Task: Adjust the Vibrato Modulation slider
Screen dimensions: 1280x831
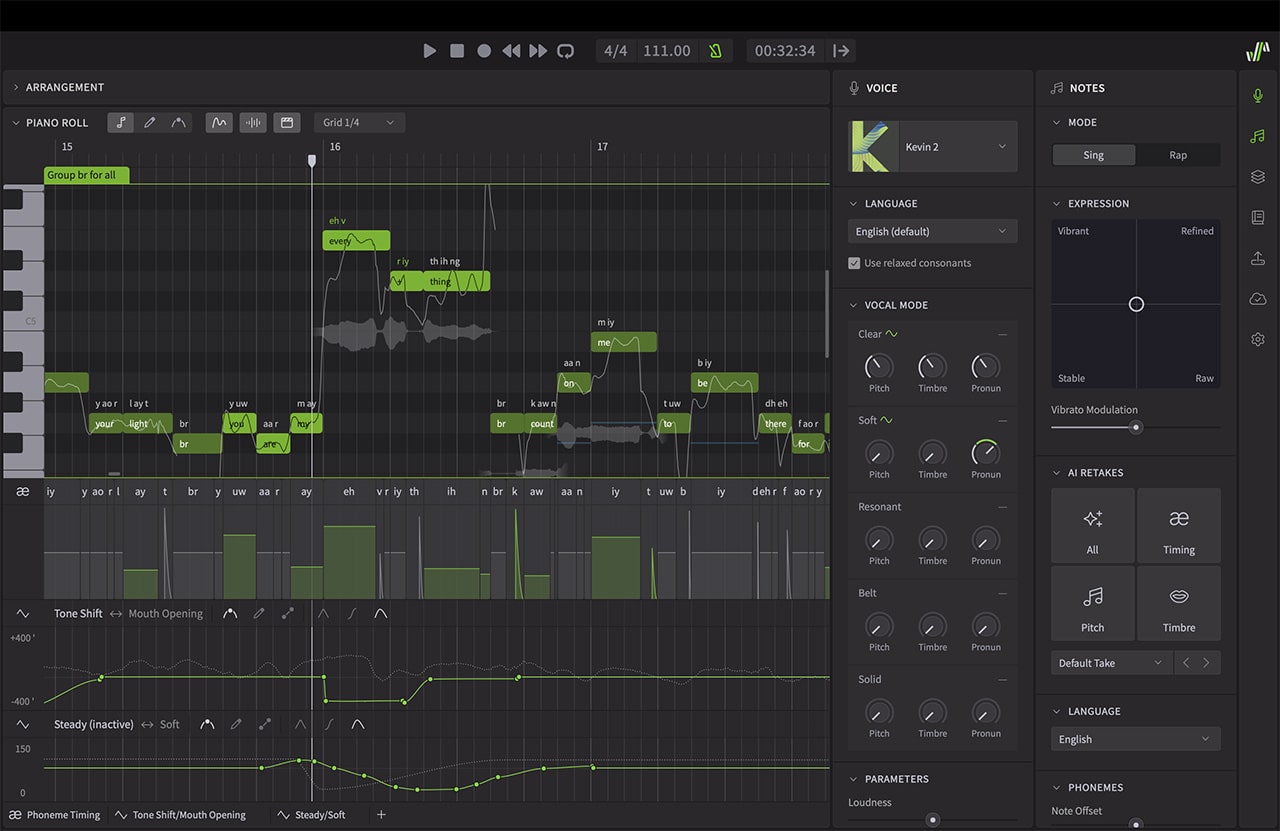Action: 1136,427
